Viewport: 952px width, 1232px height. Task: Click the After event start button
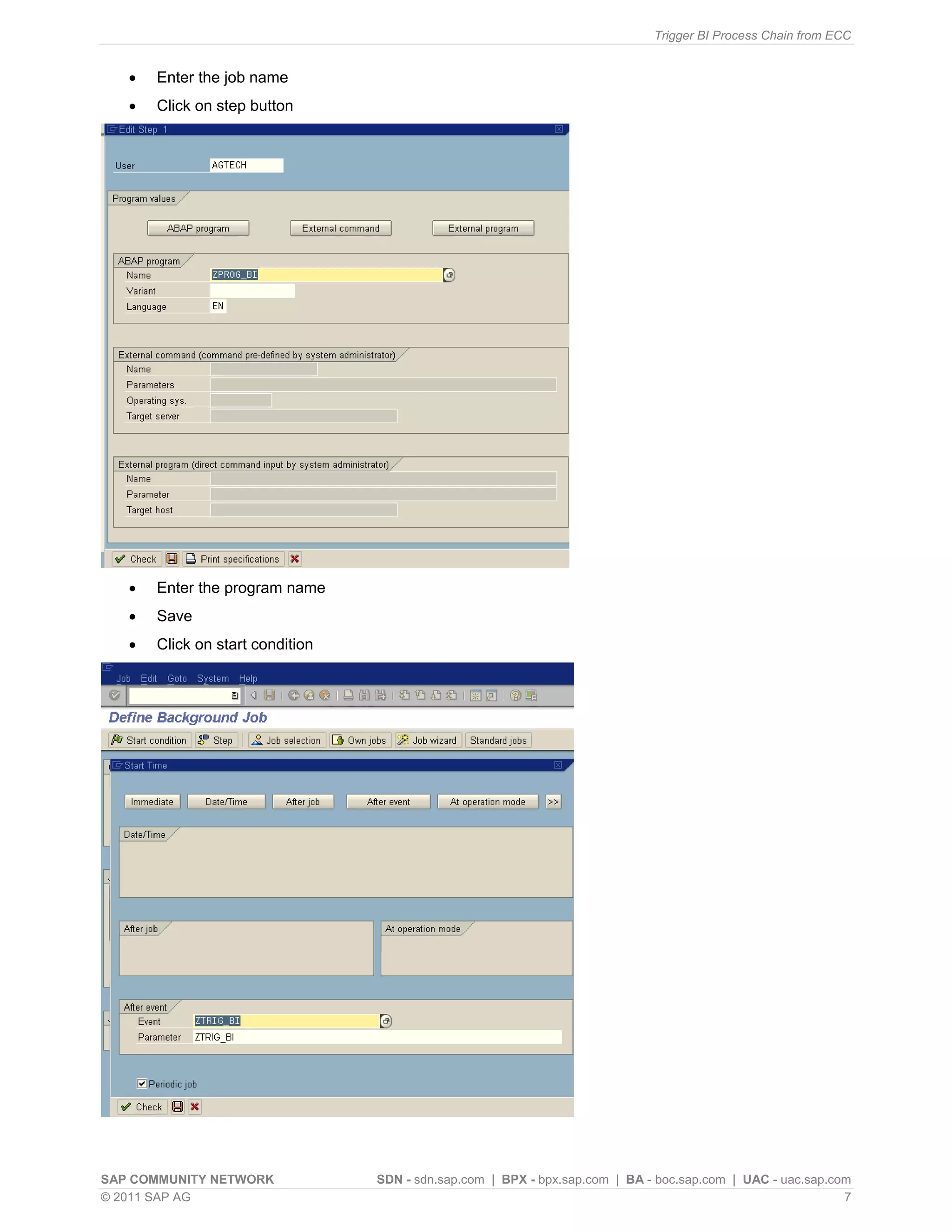click(x=389, y=801)
